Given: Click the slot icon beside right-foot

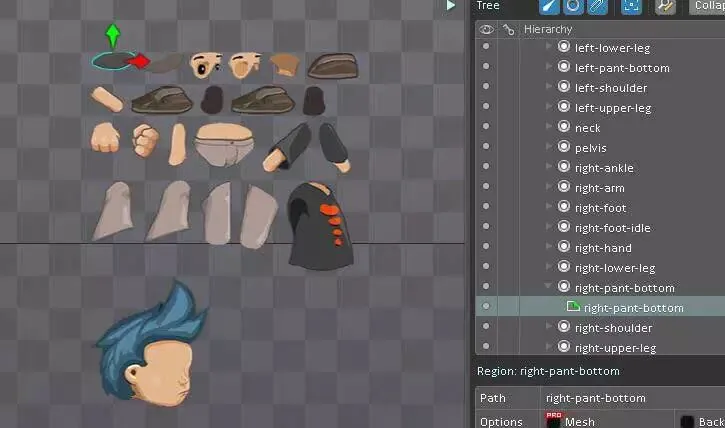Looking at the screenshot, I should [x=564, y=207].
